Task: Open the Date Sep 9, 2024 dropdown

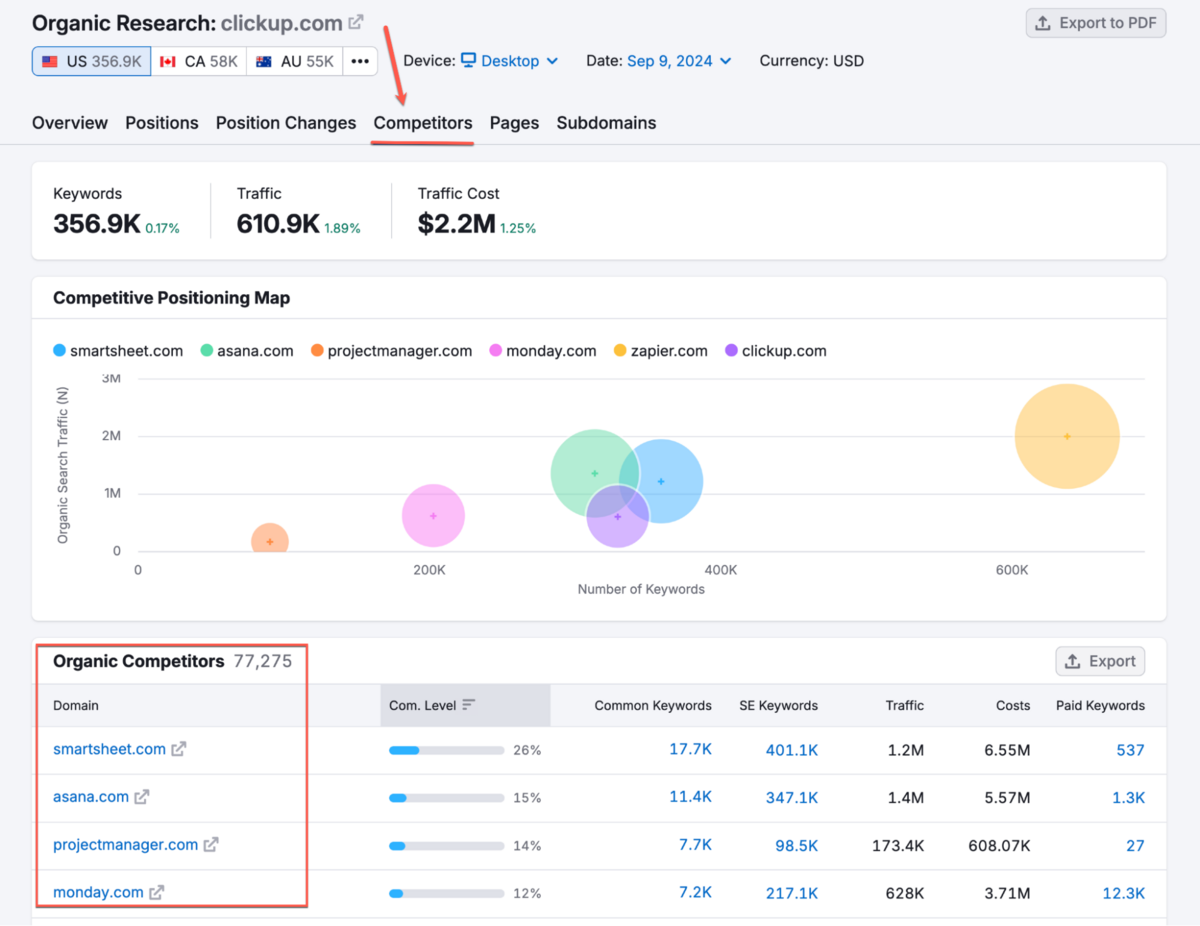Action: point(679,61)
